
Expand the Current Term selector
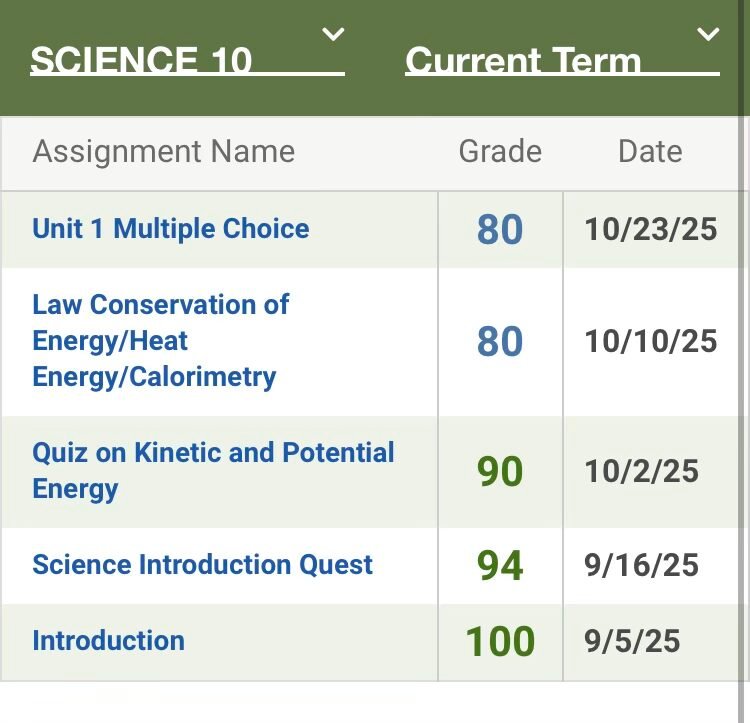pos(523,60)
